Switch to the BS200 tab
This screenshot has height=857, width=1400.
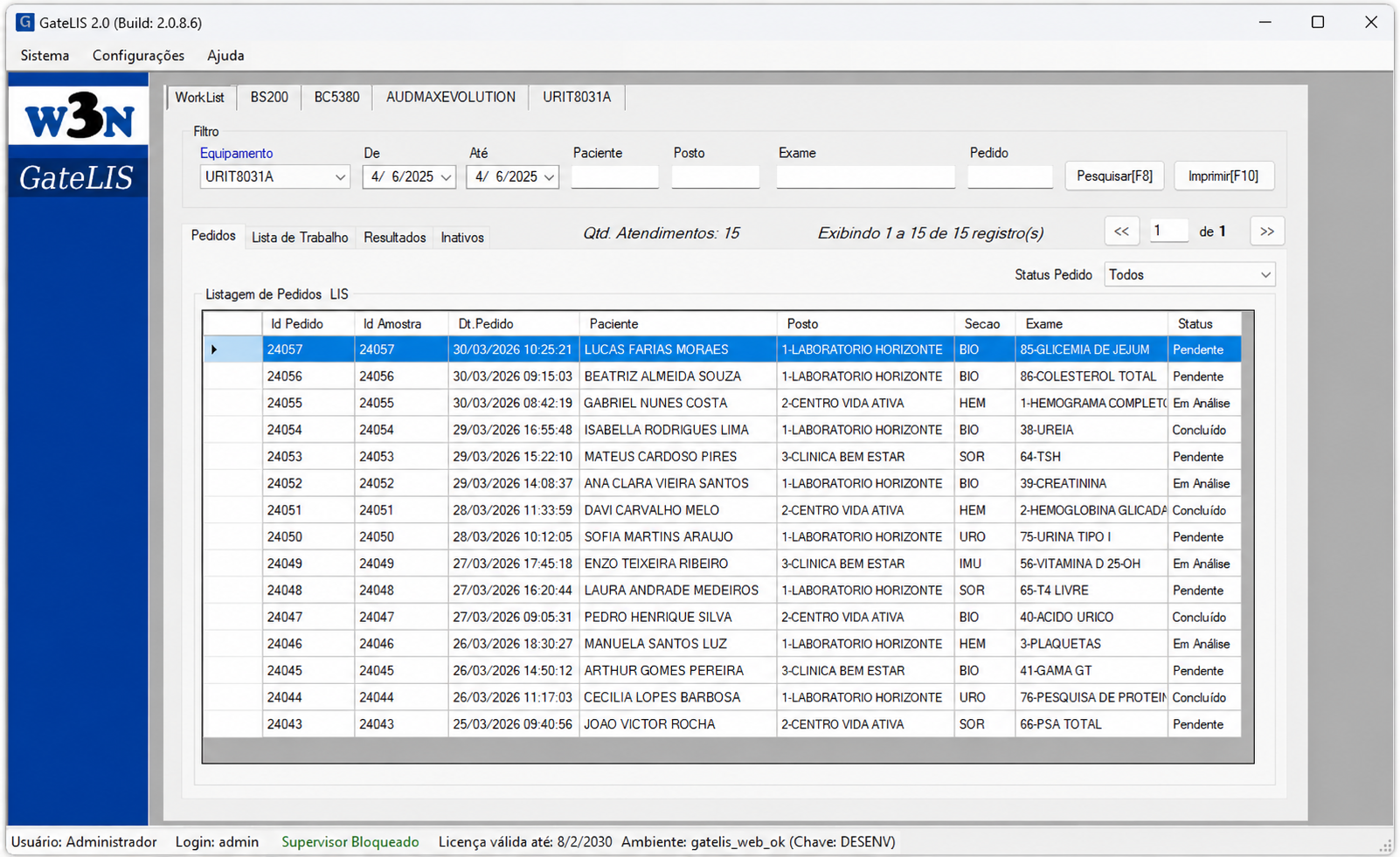click(269, 97)
